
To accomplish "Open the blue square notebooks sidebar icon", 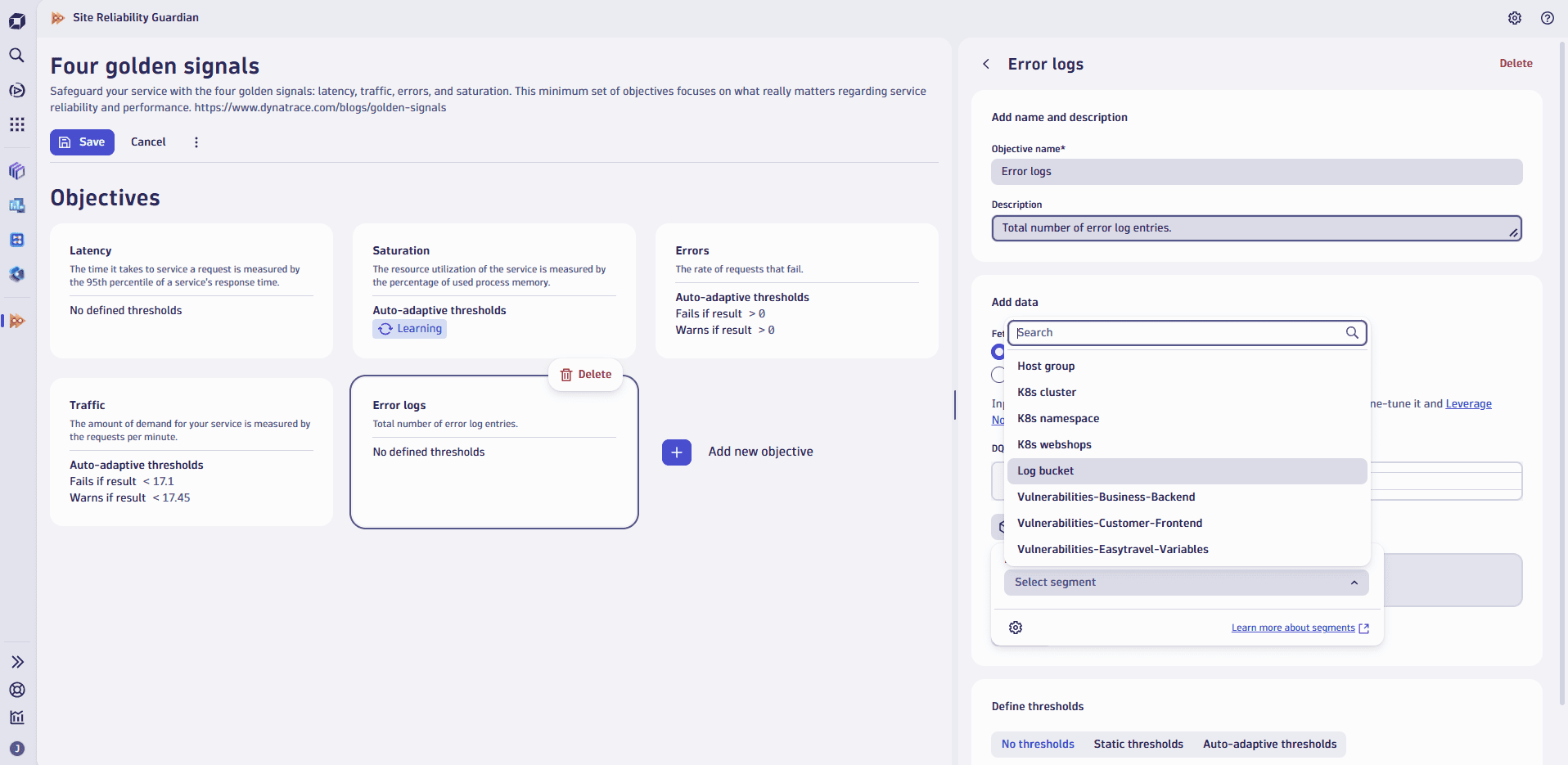I will 16,240.
